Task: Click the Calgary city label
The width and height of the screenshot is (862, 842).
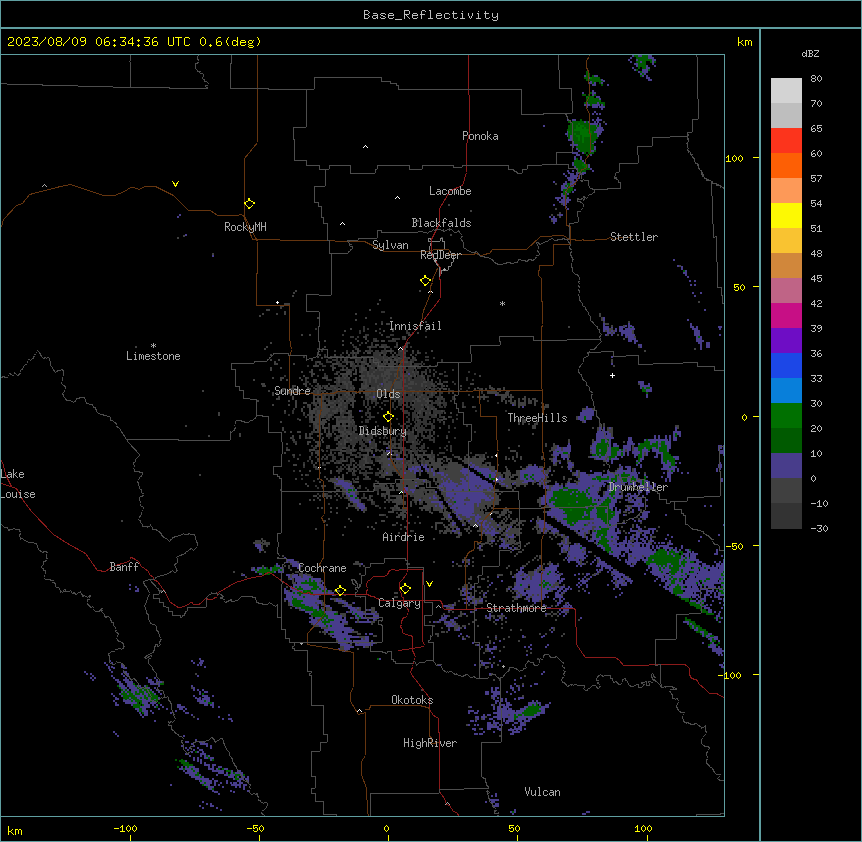Action: 399,603
